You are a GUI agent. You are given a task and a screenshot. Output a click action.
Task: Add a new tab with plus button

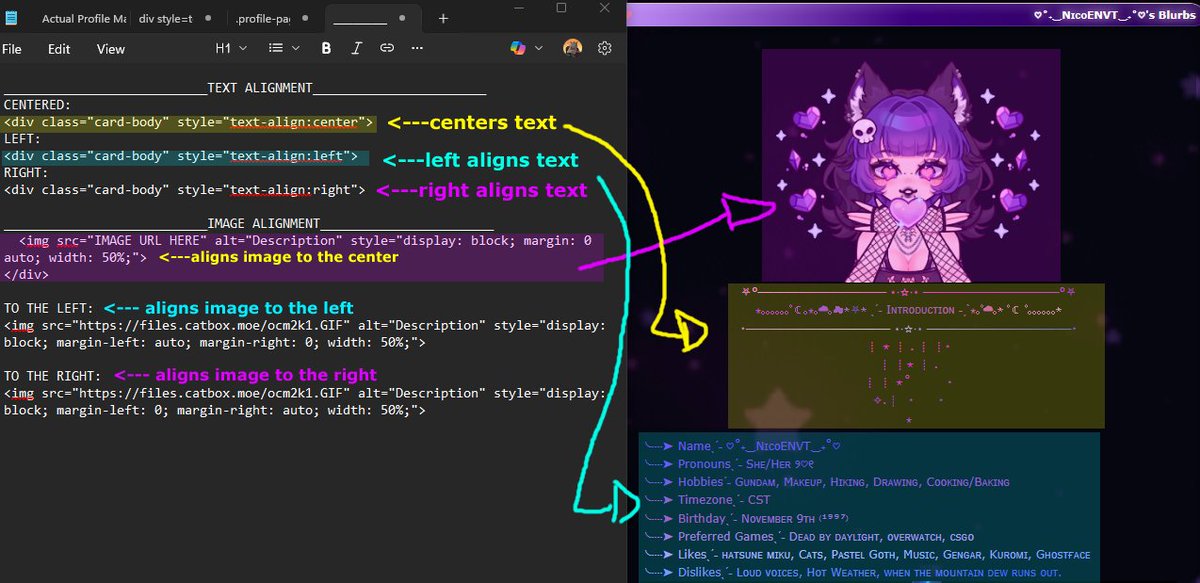point(443,18)
